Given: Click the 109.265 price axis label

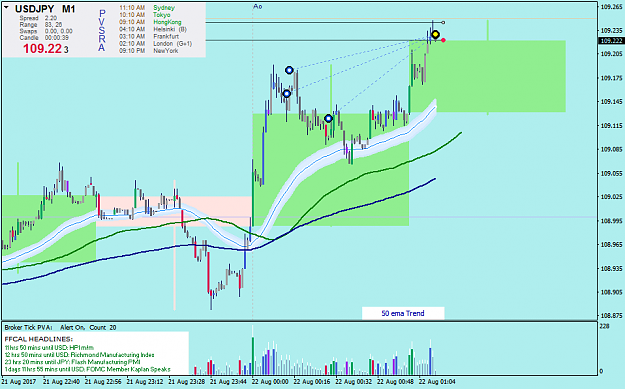Looking at the screenshot, I should (x=611, y=7).
